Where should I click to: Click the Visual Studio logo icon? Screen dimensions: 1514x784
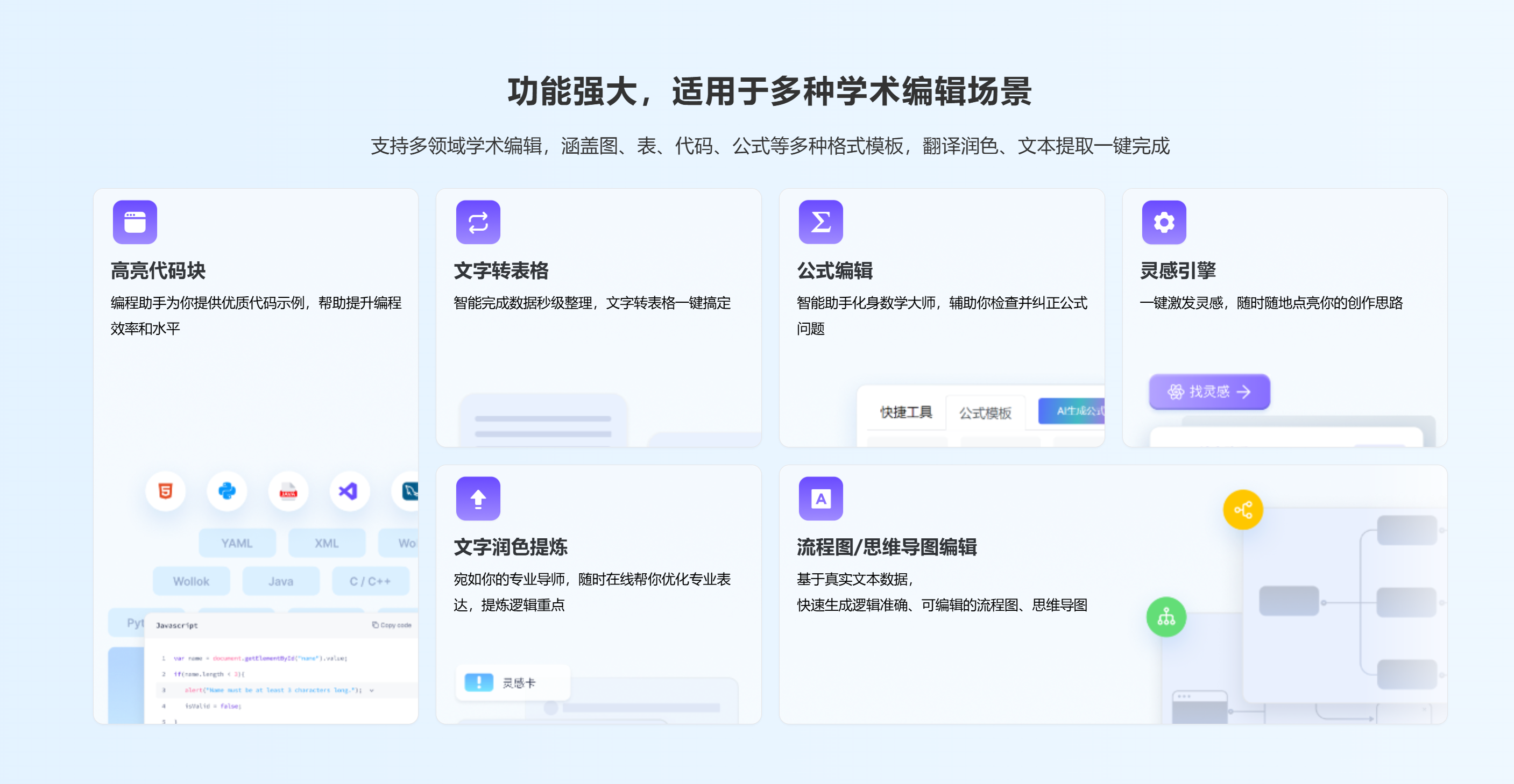349,491
